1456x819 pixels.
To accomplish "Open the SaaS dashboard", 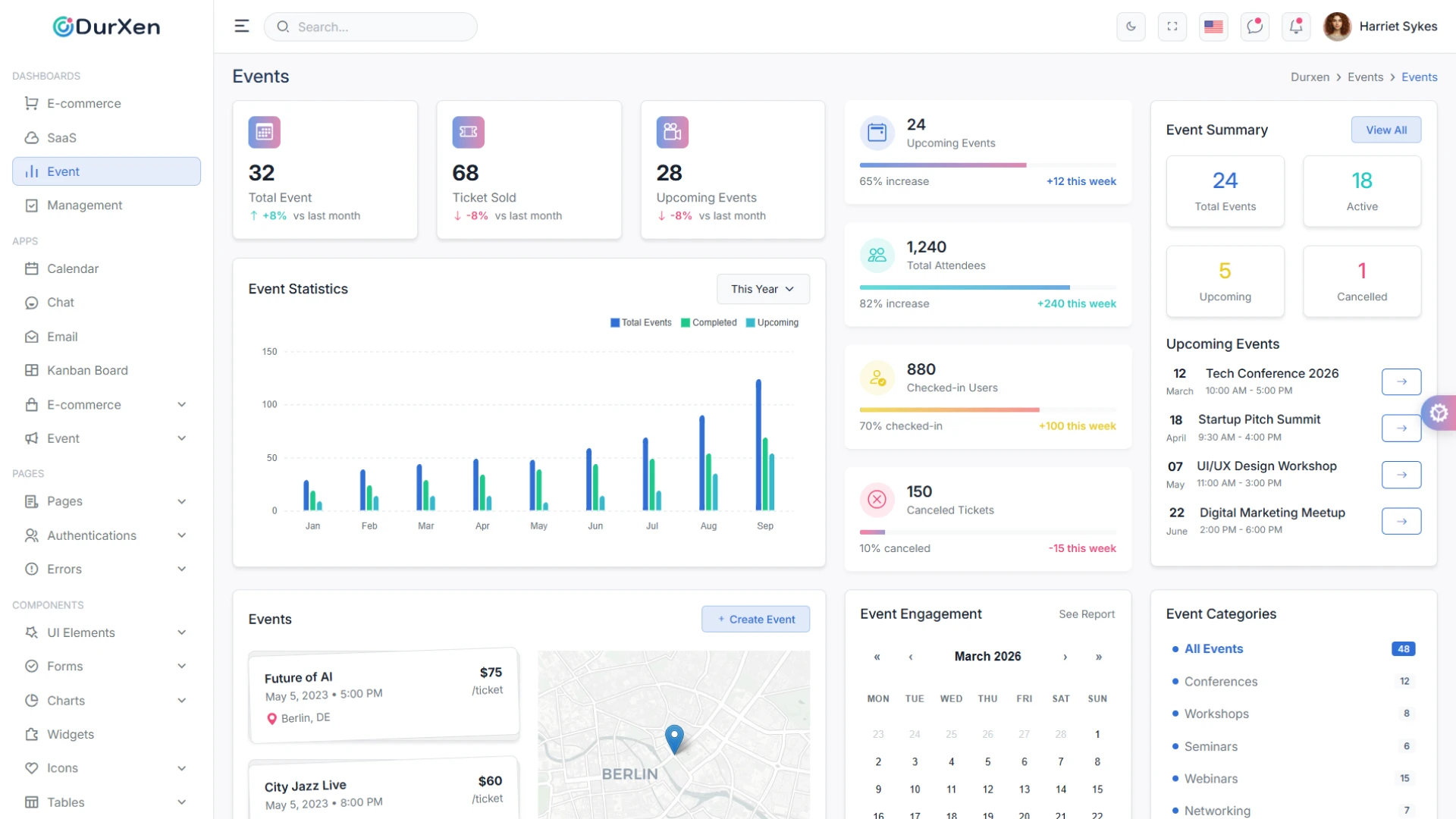I will pos(106,138).
